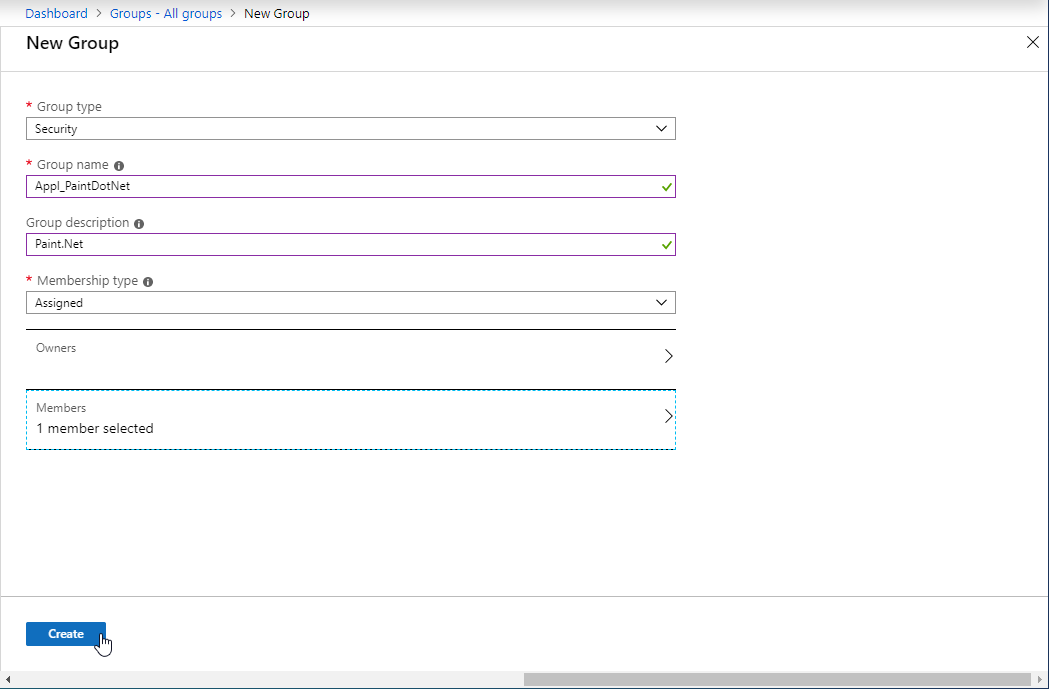1049x689 pixels.
Task: Click the Group name info icon
Action: 119,165
